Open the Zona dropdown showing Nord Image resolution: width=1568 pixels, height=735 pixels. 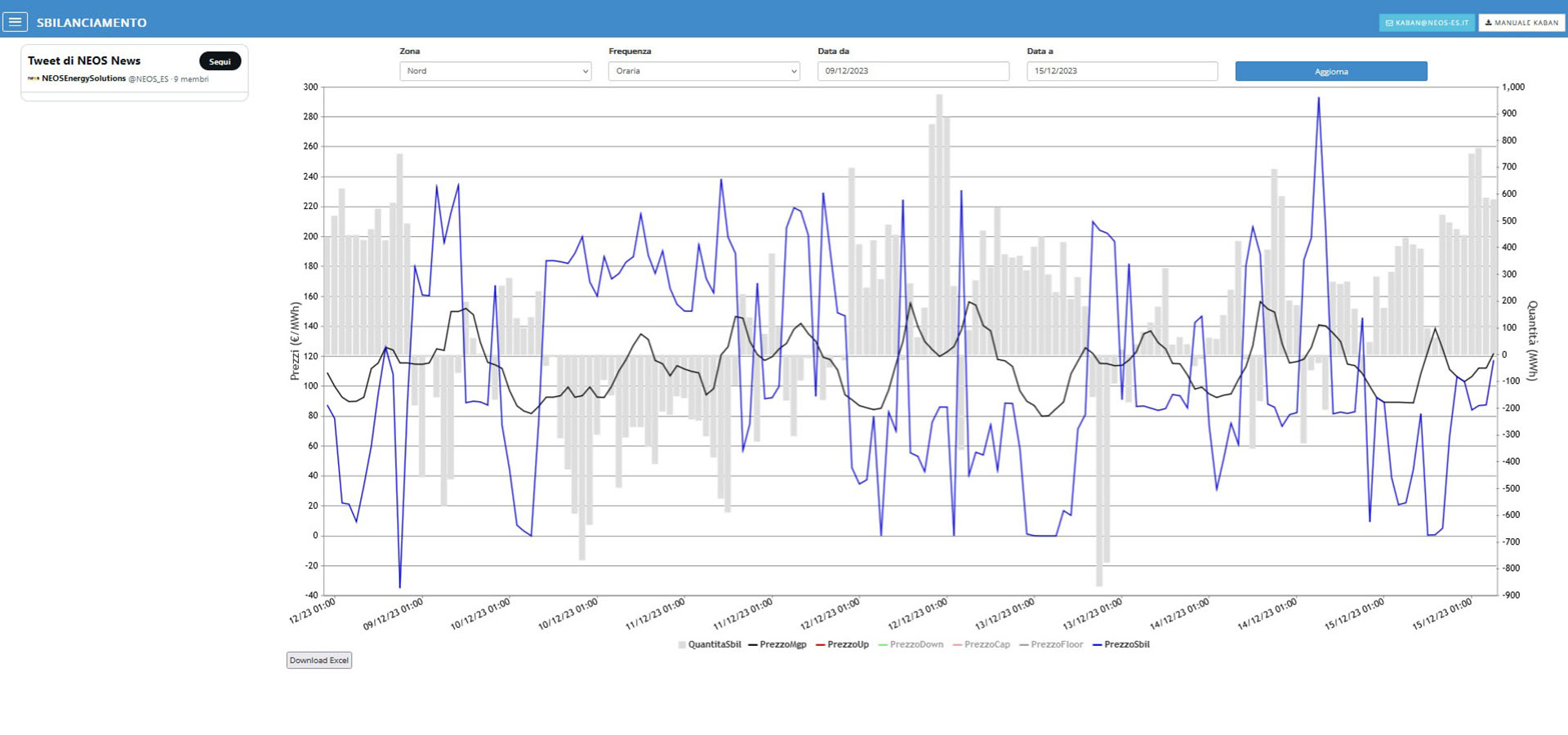pos(495,71)
